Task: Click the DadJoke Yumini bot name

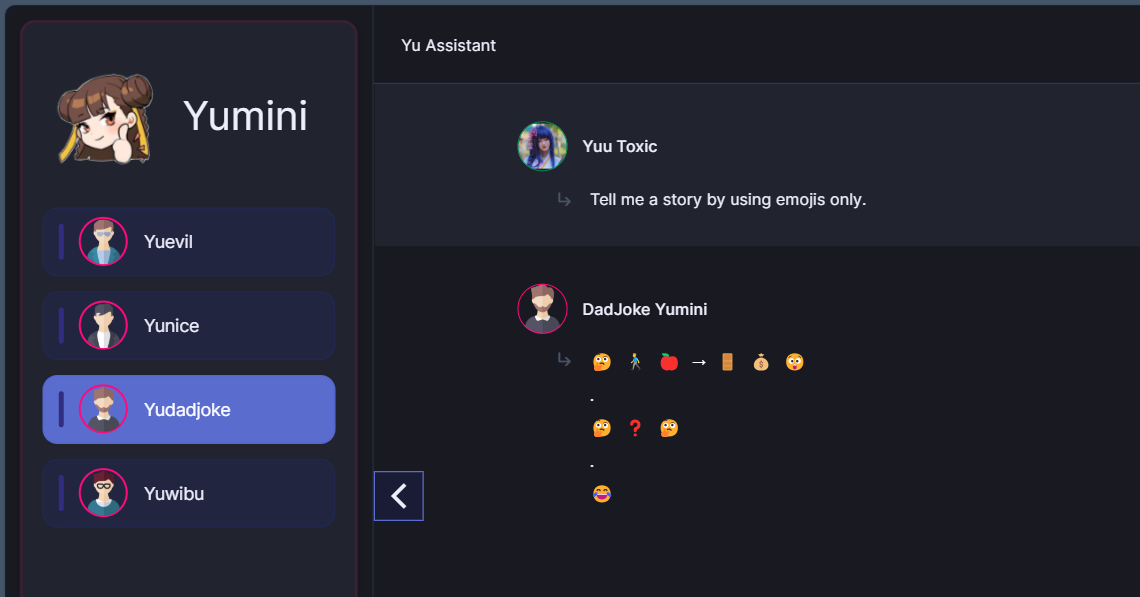Action: (x=645, y=309)
